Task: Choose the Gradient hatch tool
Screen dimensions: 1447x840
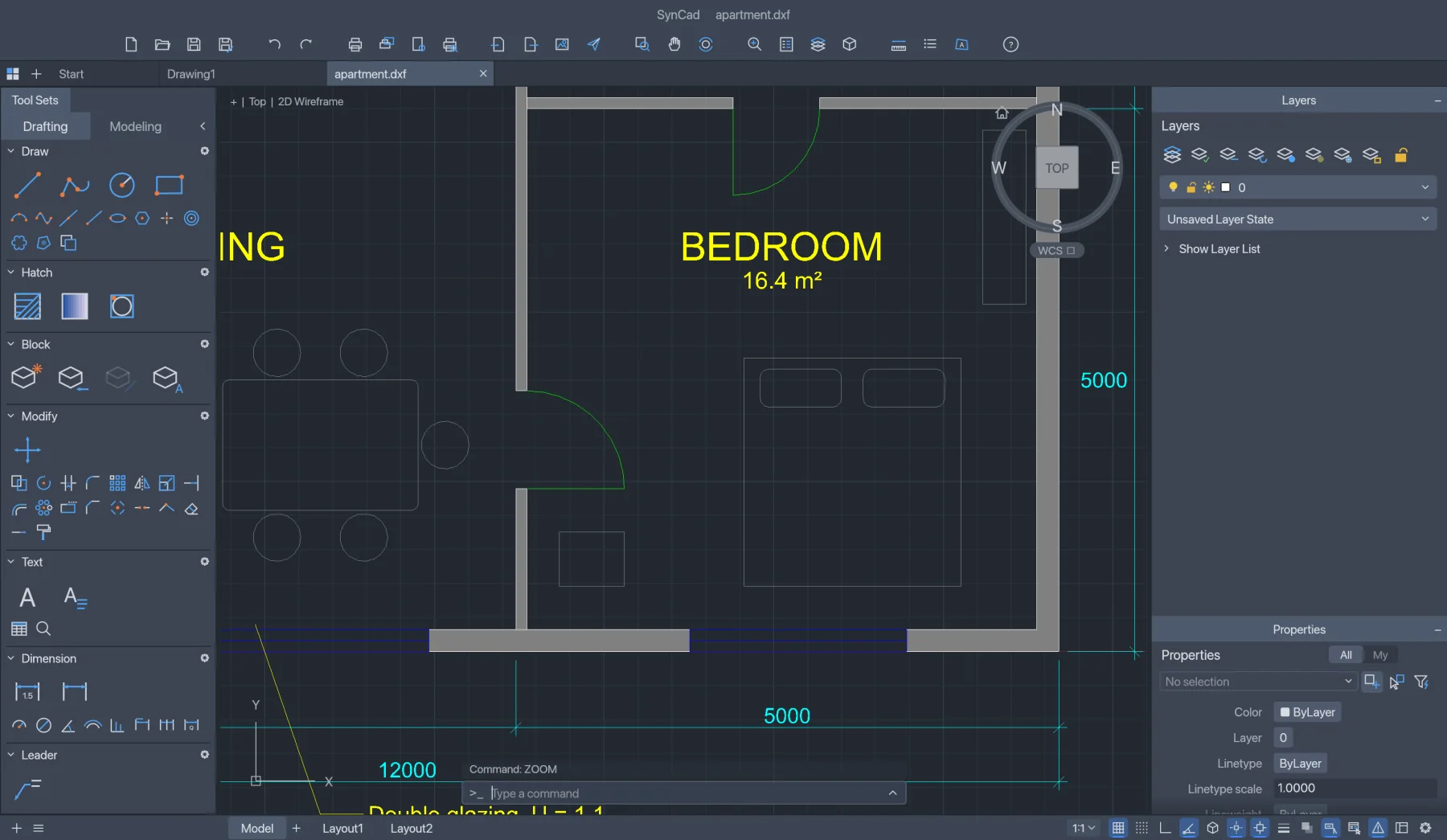Action: pos(75,306)
